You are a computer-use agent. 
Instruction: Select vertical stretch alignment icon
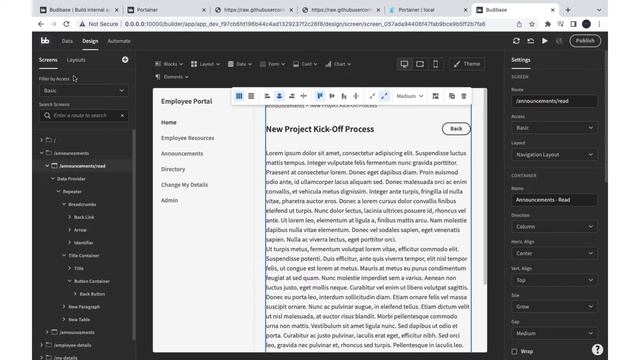click(356, 96)
